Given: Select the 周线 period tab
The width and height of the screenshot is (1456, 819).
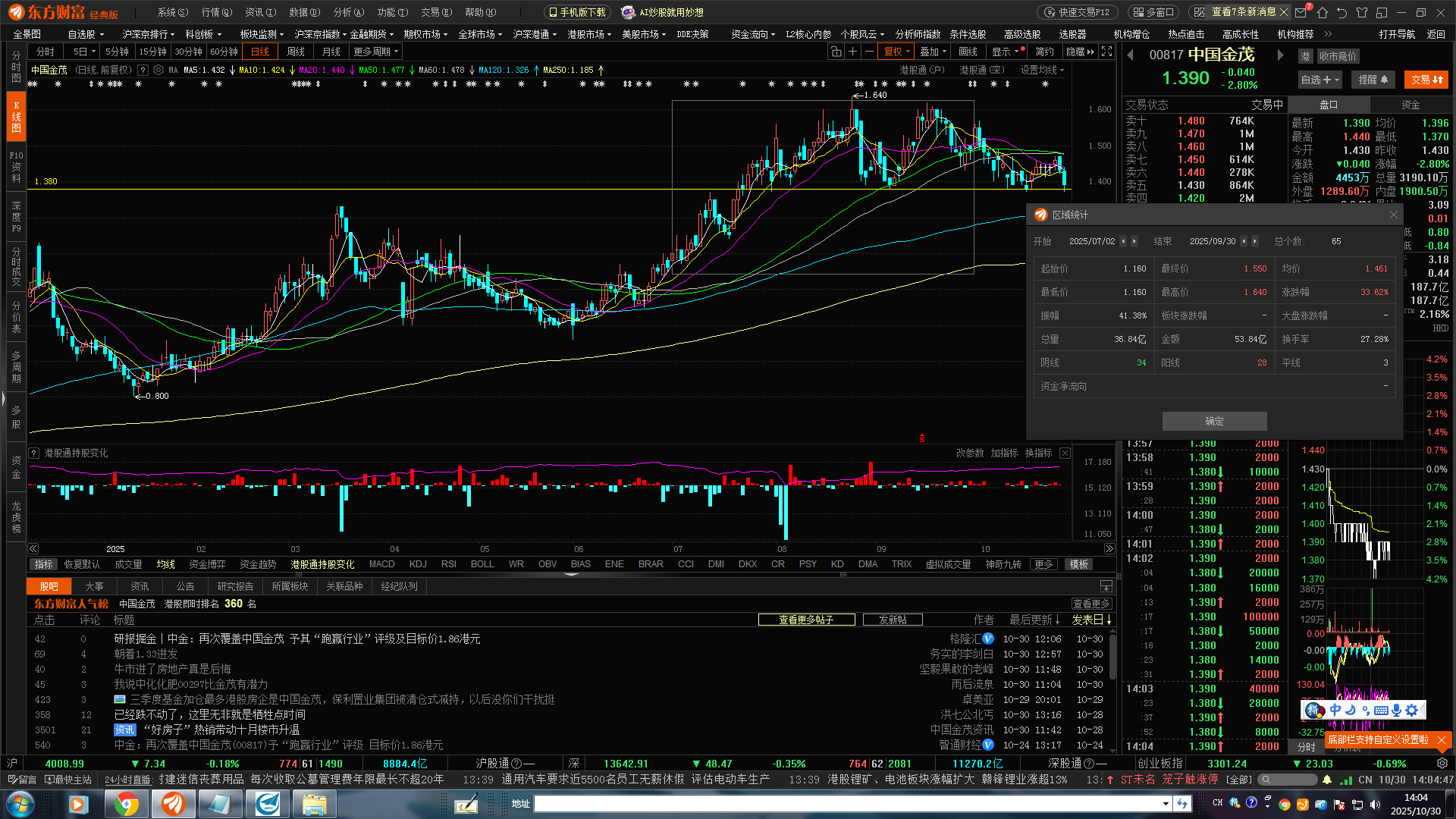Looking at the screenshot, I should point(296,52).
